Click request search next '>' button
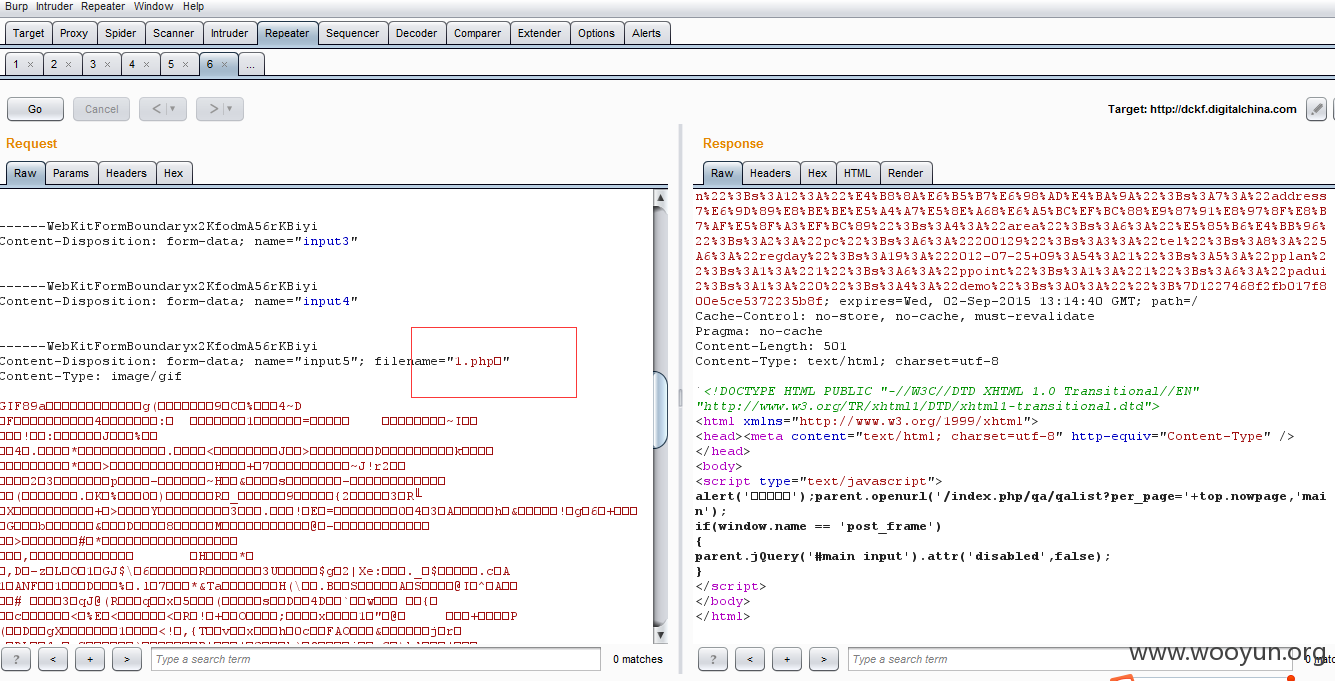Screen dimensions: 1335x681 tap(126, 659)
